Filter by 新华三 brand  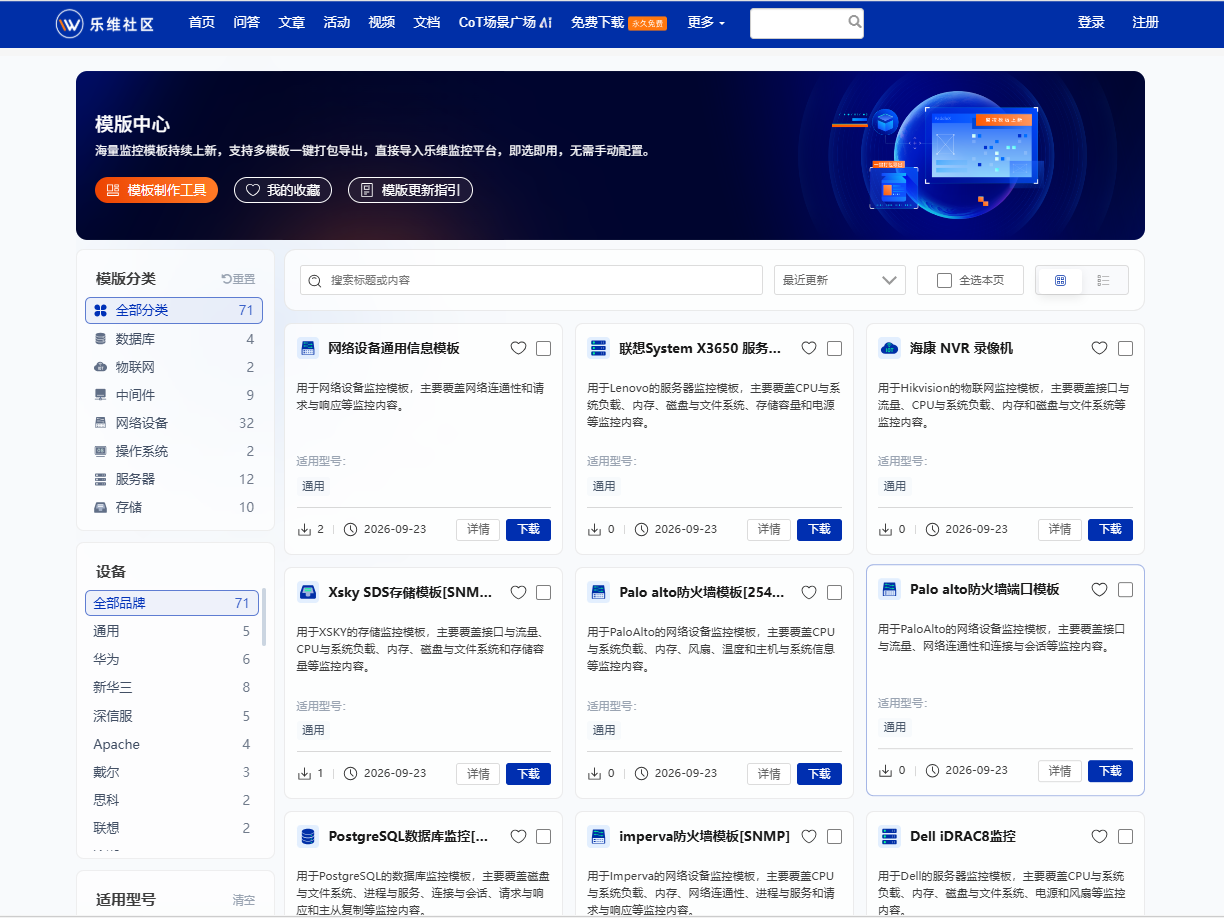[x=172, y=687]
